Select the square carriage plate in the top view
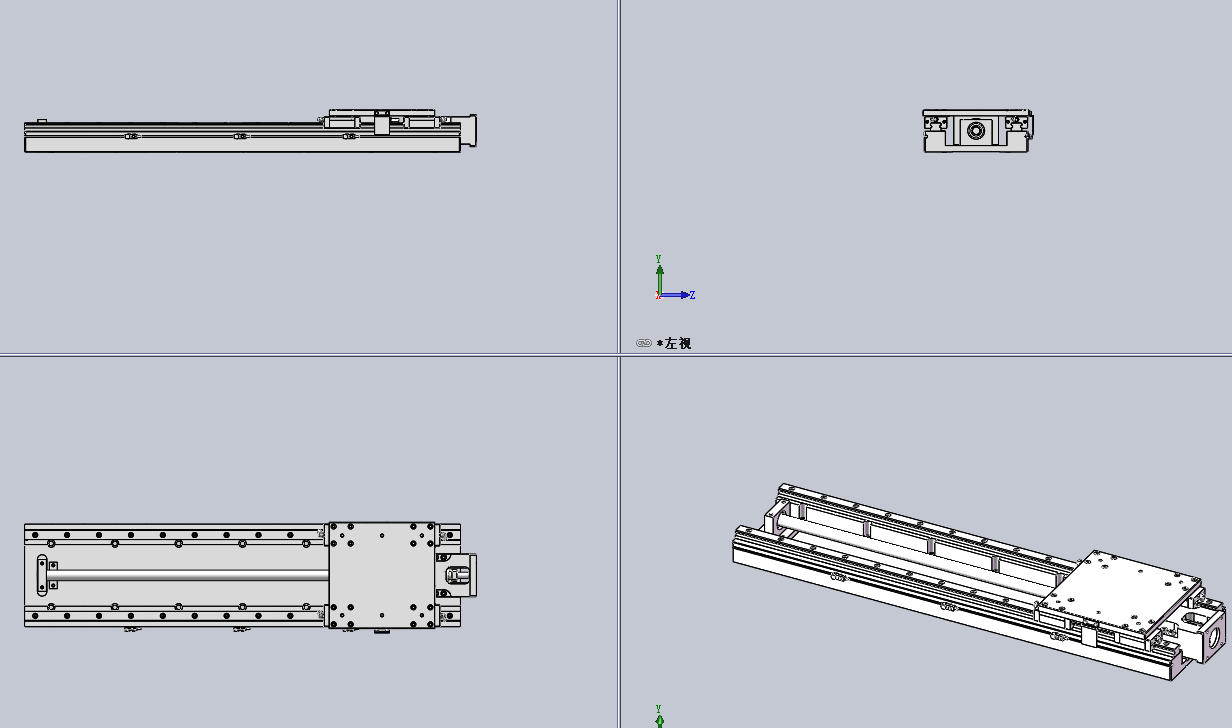Viewport: 1232px width, 728px height. pyautogui.click(x=380, y=572)
